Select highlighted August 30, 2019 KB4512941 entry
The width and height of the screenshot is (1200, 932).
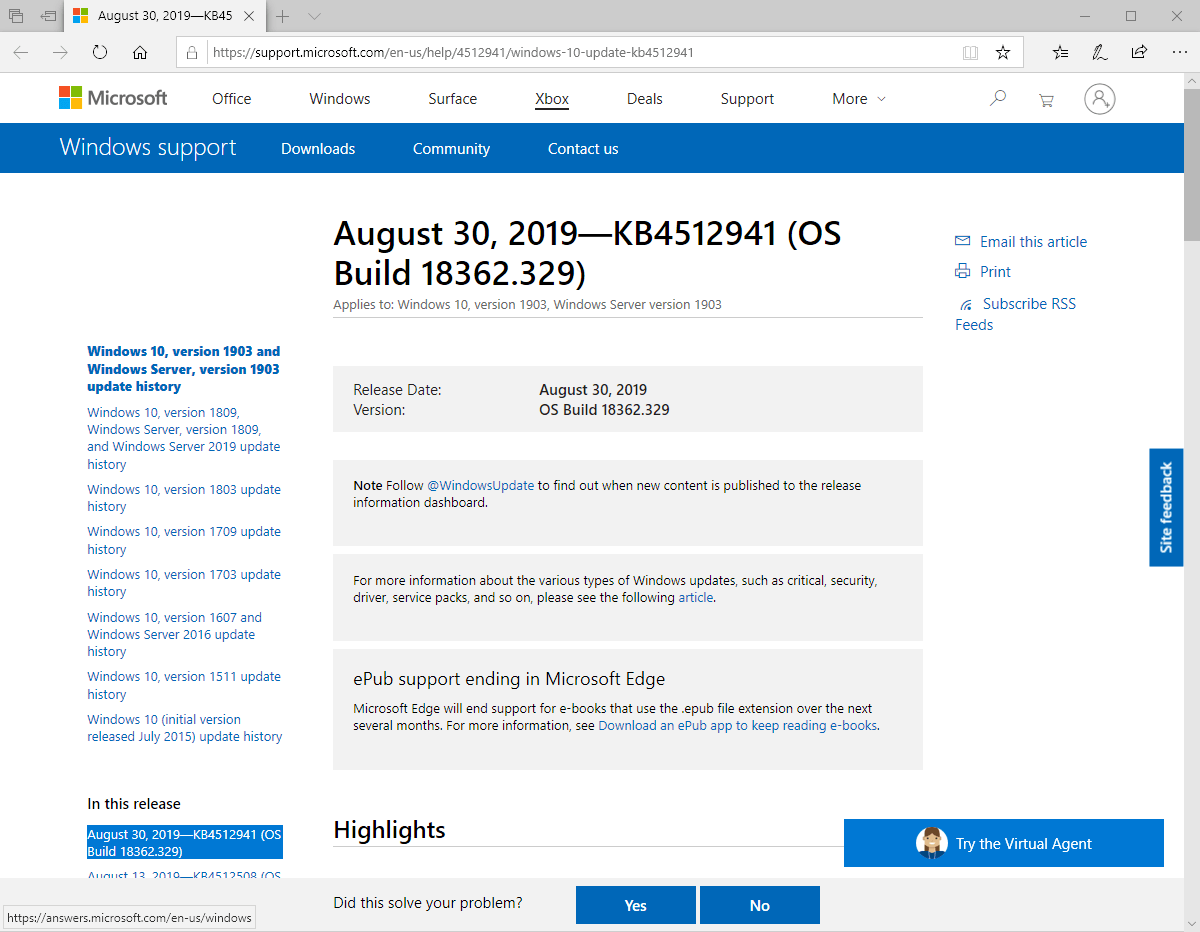pos(185,843)
